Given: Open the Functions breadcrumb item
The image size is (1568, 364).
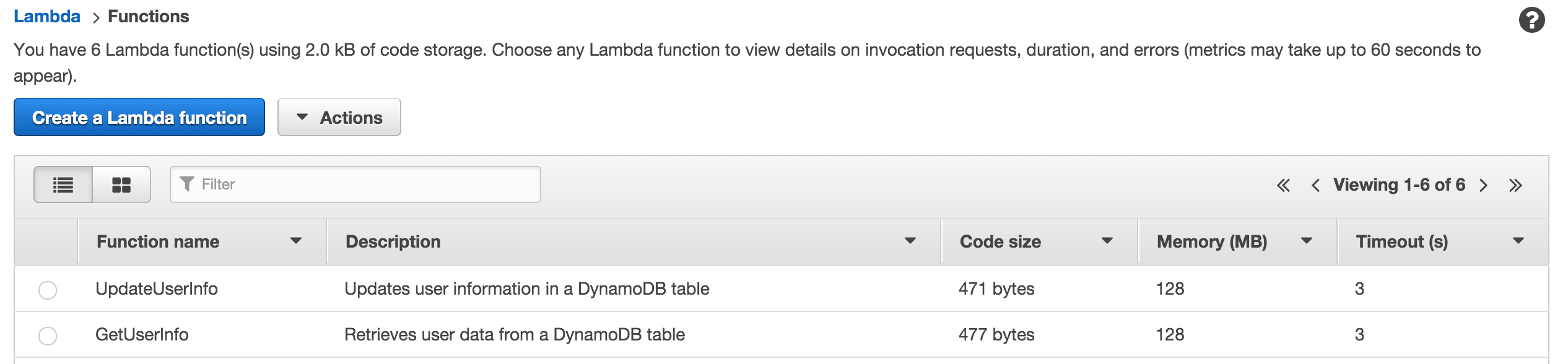Looking at the screenshot, I should (147, 16).
